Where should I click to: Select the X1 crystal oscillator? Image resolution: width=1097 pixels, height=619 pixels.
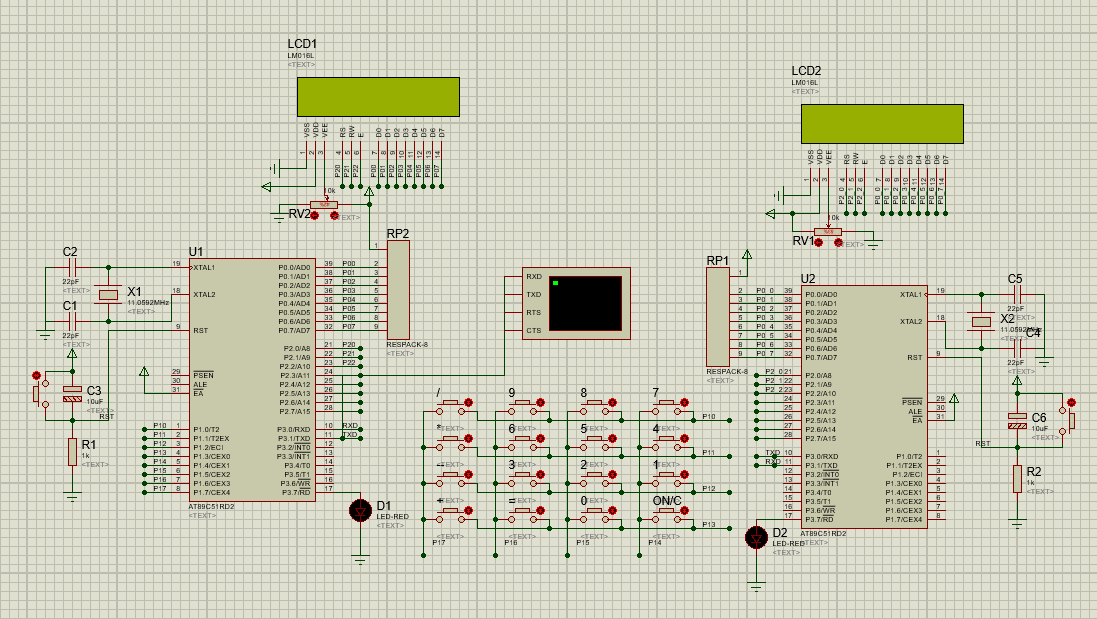coord(108,294)
